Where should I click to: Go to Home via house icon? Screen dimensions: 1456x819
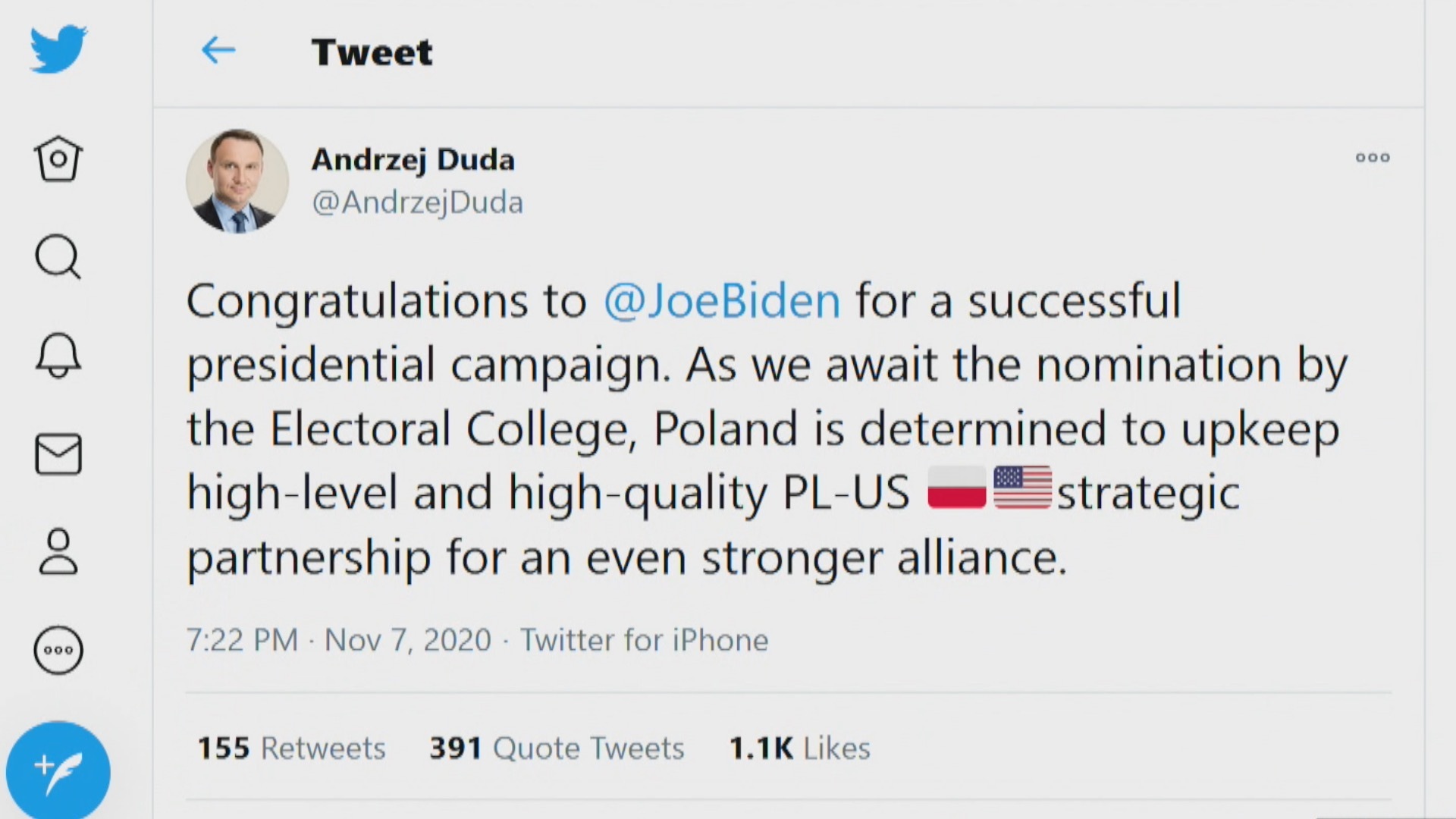tap(58, 158)
